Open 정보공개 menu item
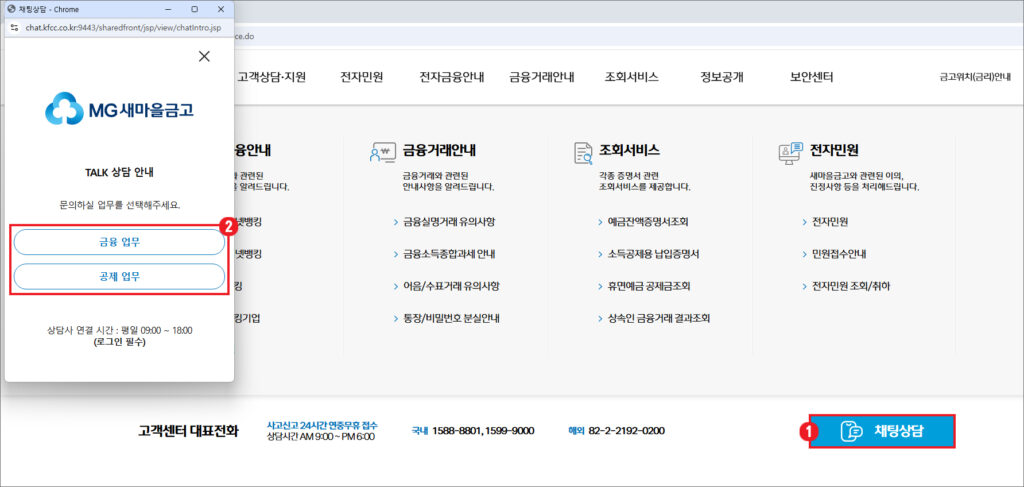The width and height of the screenshot is (1024, 487). pyautogui.click(x=721, y=77)
